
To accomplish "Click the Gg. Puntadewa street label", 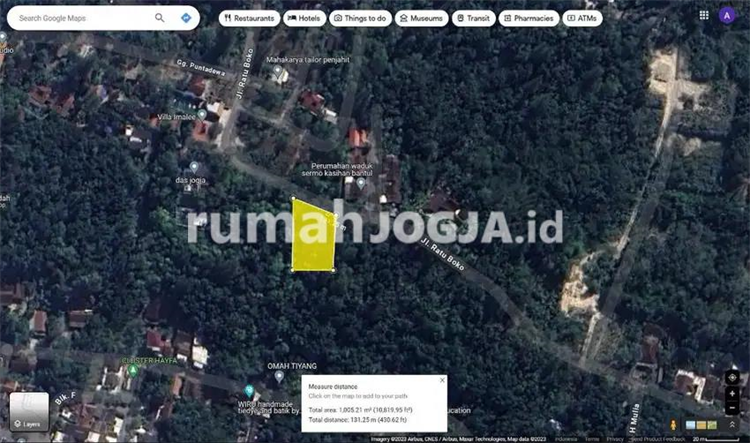I will click(x=200, y=68).
